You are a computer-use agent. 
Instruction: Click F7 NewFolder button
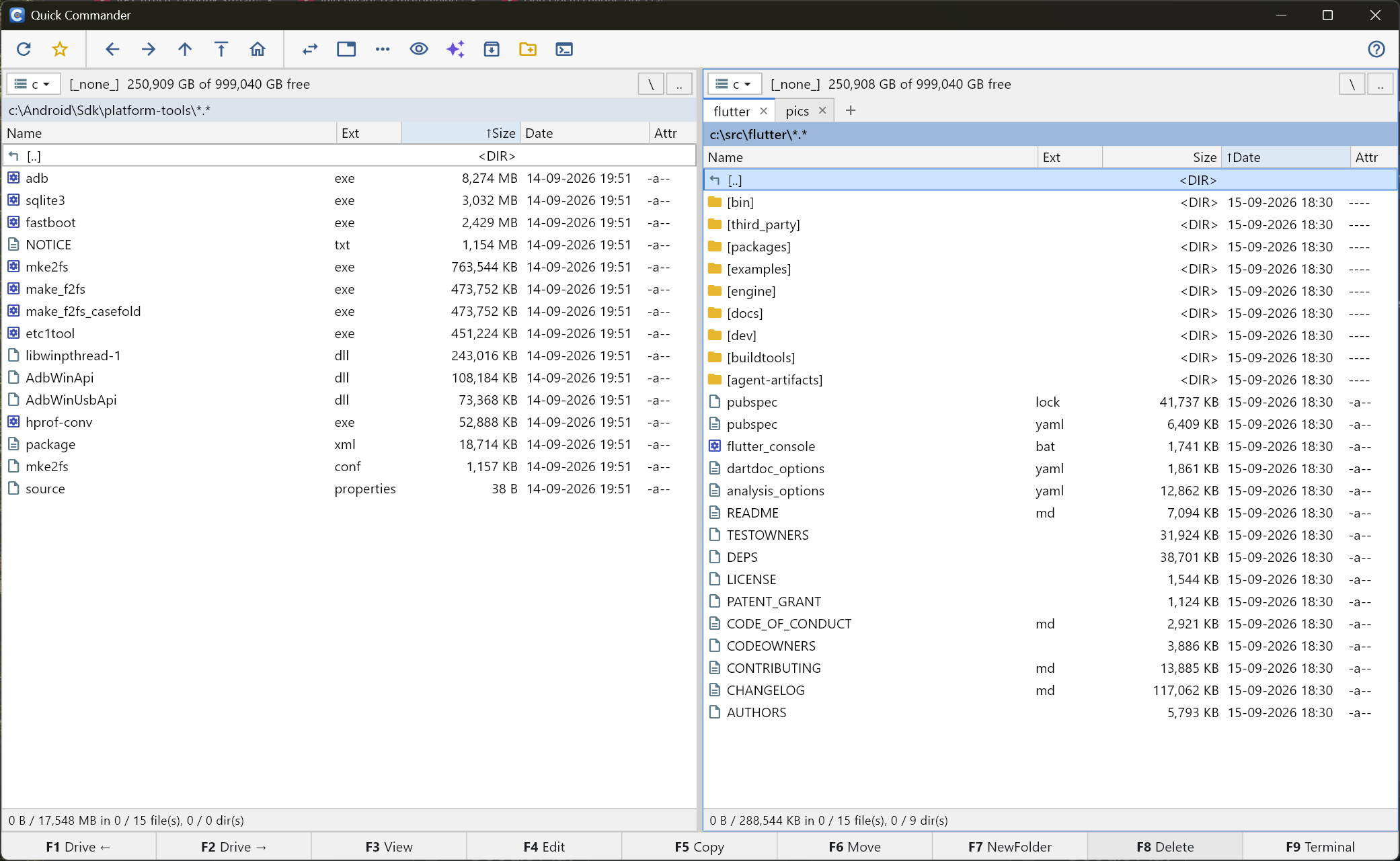point(1010,847)
